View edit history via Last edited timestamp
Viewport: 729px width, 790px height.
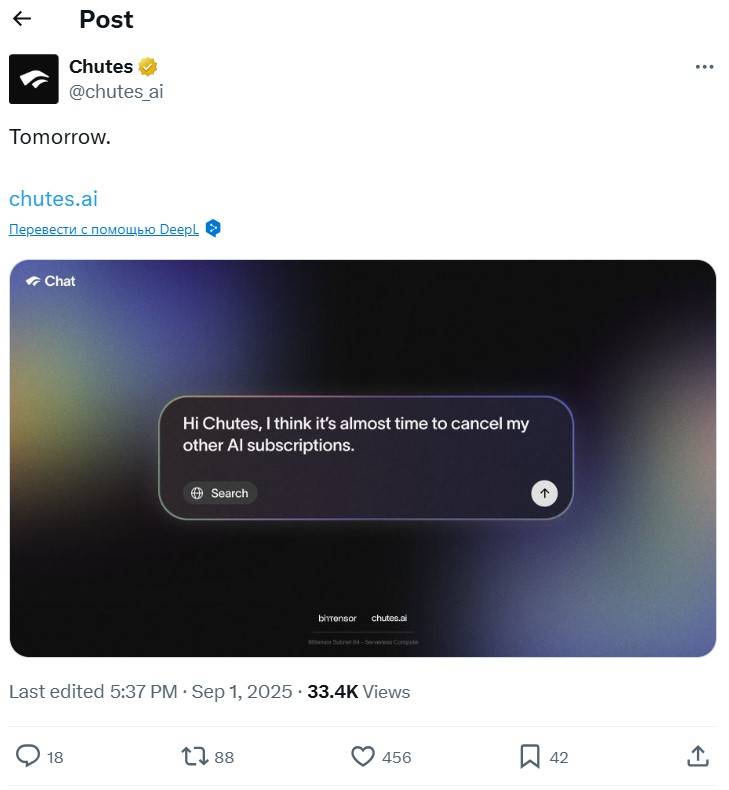150,691
